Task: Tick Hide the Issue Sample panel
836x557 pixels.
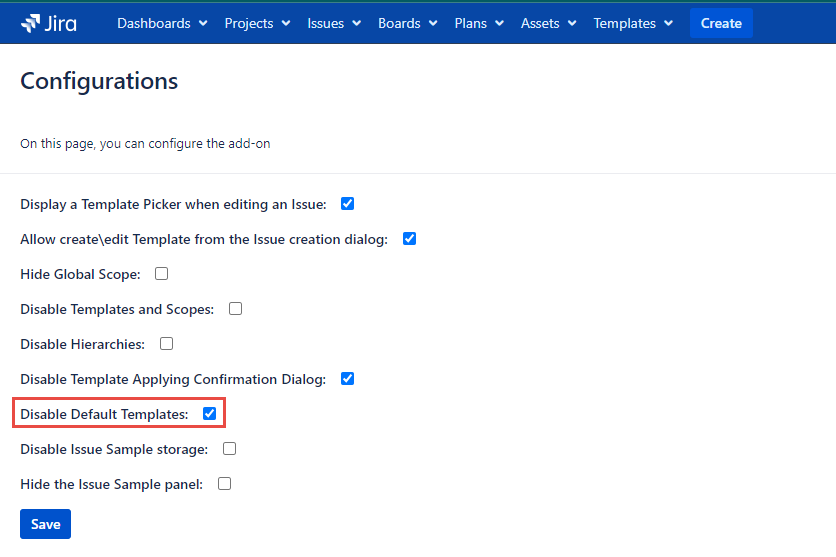Action: point(225,484)
